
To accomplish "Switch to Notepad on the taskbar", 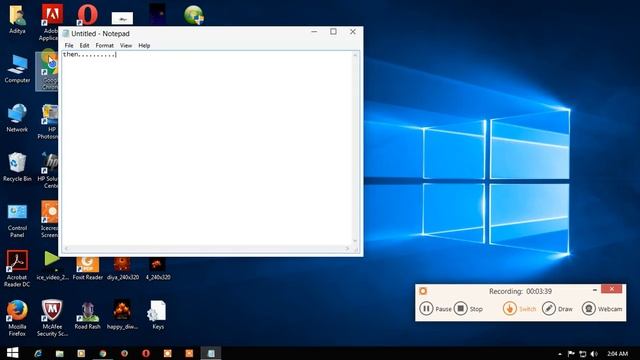I will [x=211, y=353].
